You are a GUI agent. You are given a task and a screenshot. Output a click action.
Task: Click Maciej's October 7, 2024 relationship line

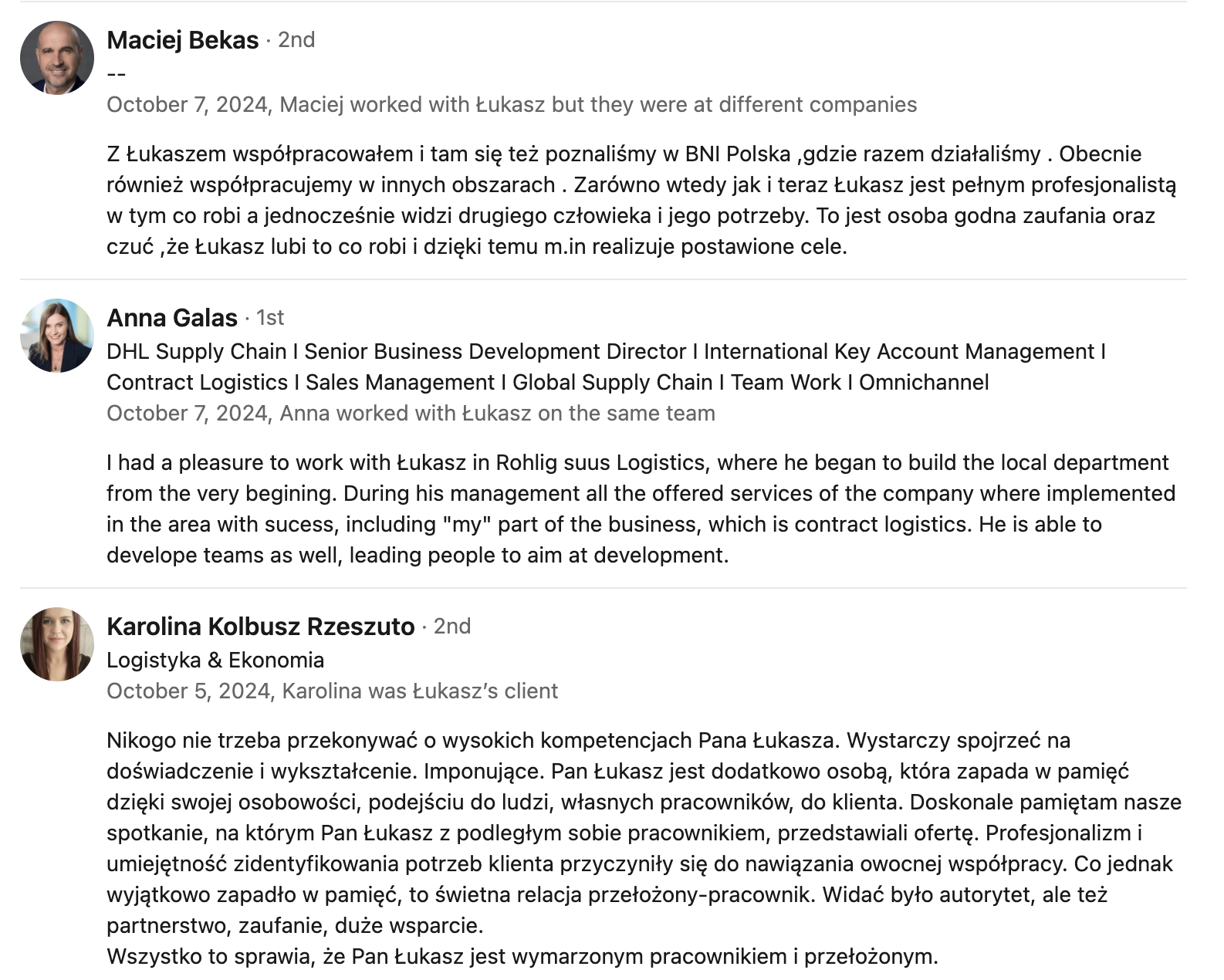pyautogui.click(x=512, y=105)
